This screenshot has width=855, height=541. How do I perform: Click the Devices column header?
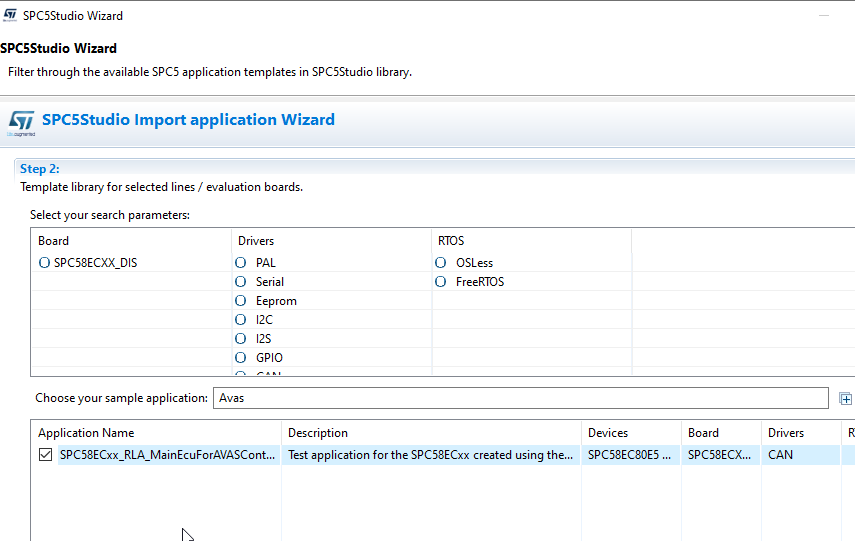pyautogui.click(x=631, y=433)
